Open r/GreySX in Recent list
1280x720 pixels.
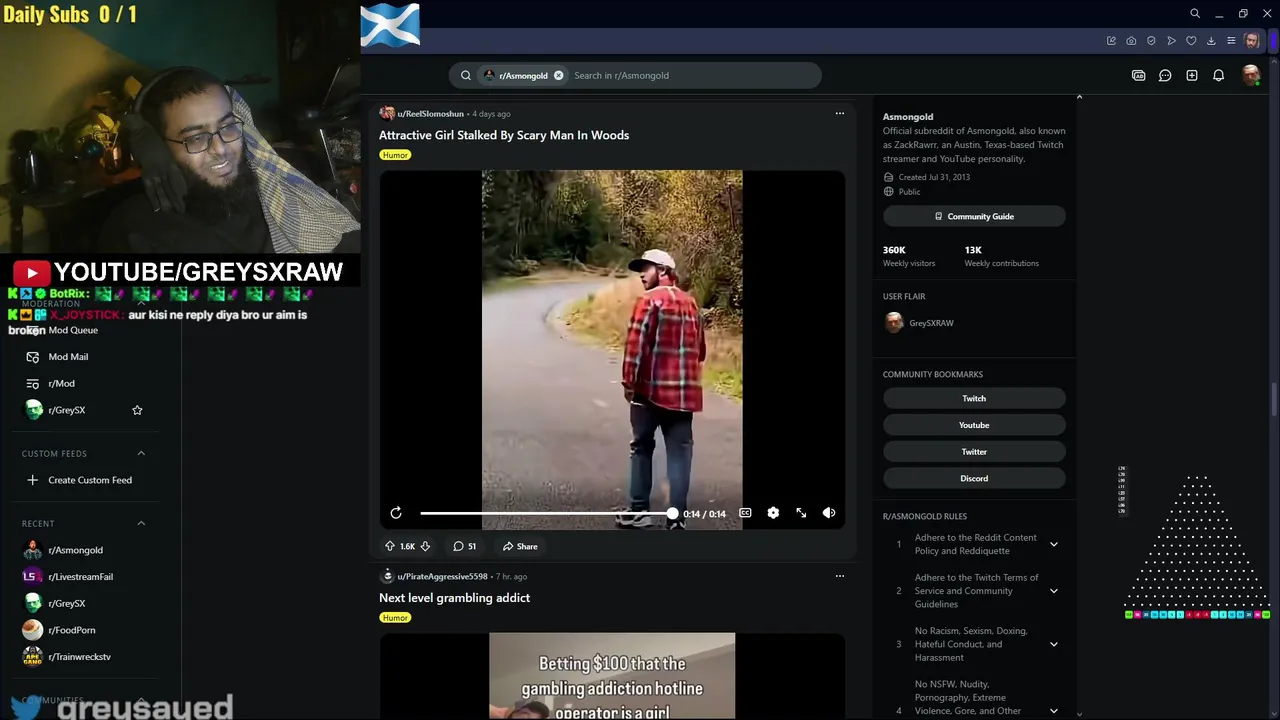tap(67, 603)
